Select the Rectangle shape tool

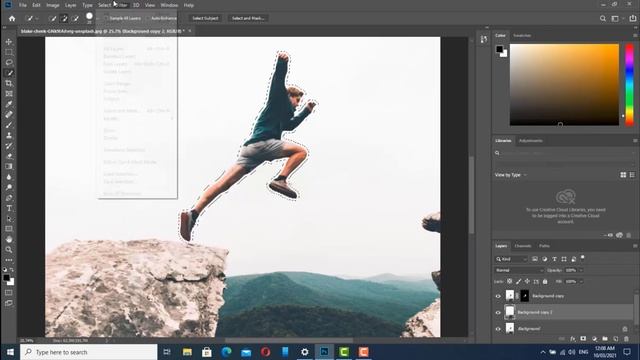click(x=9, y=229)
